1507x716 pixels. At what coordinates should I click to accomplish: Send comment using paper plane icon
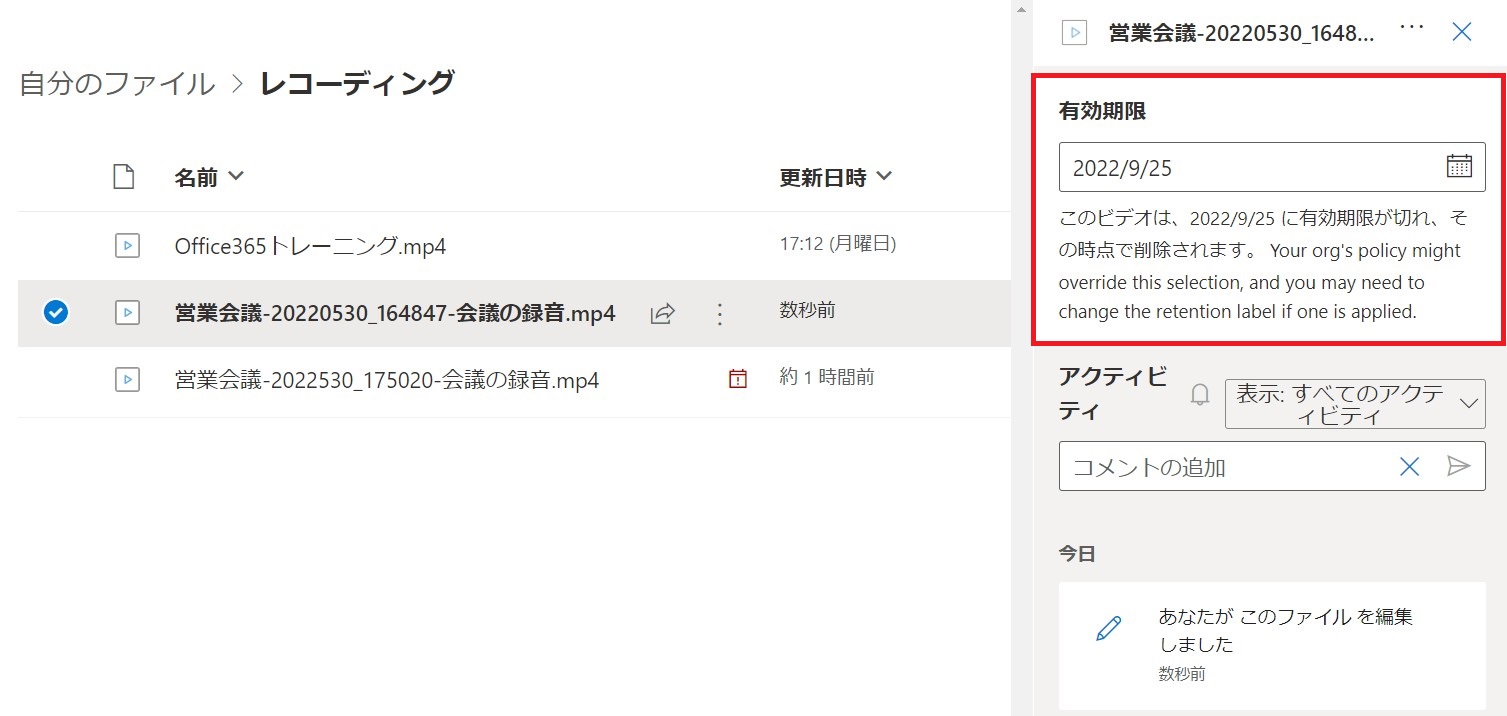click(1459, 466)
